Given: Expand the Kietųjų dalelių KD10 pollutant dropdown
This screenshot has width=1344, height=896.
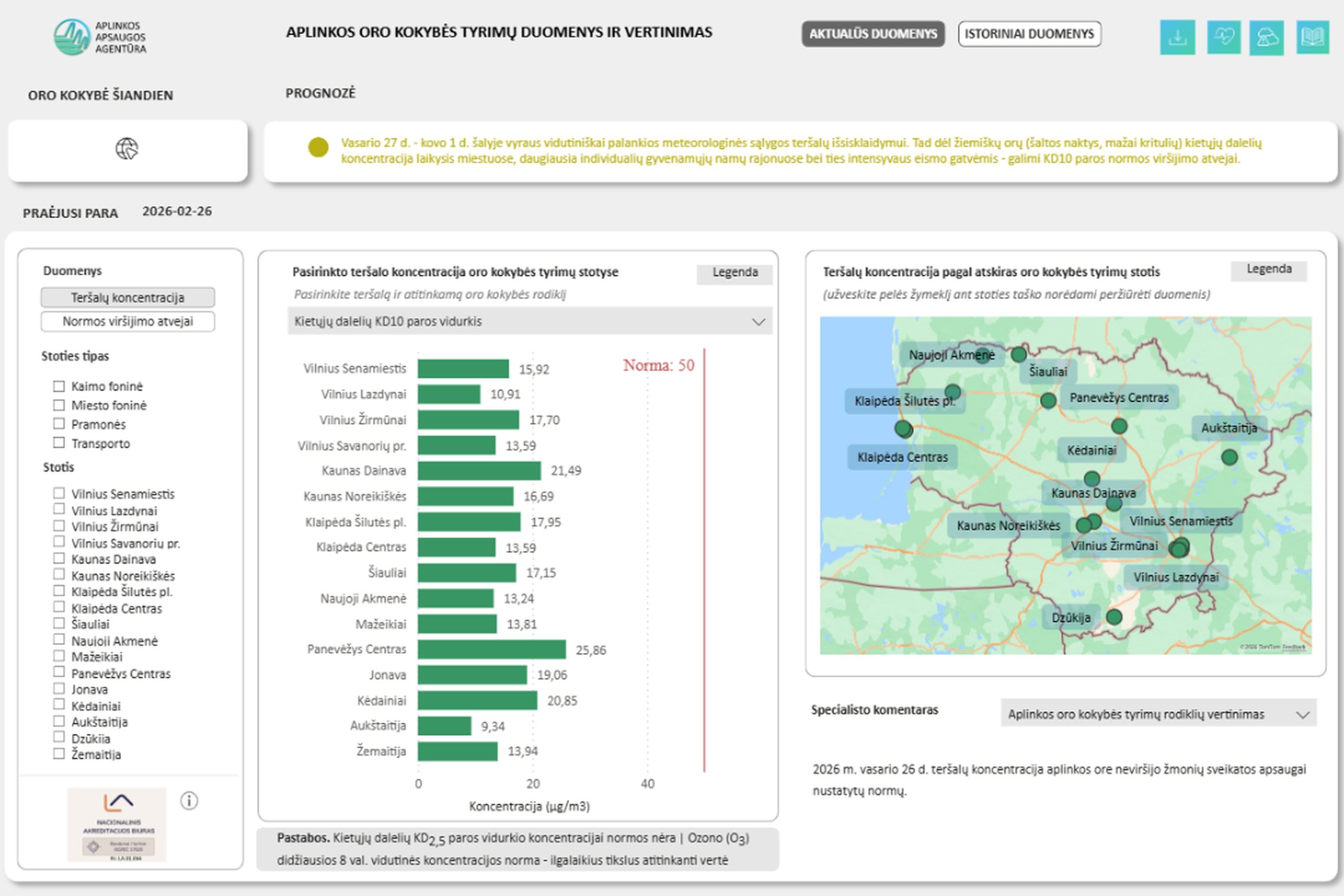Looking at the screenshot, I should 529,321.
